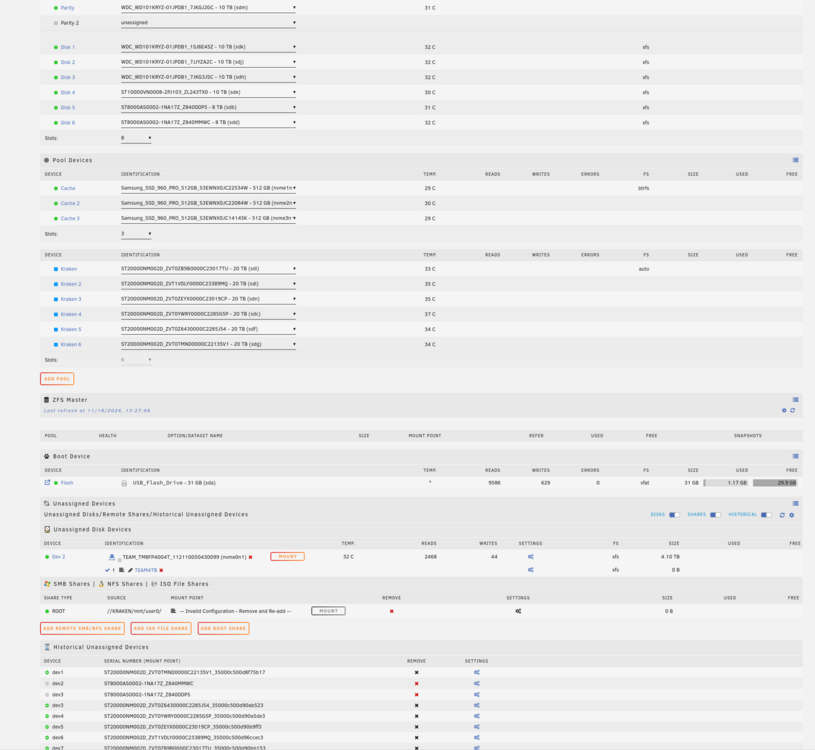Open the Disk 6 device dropdown
Viewport: 815px width, 750px height.
[208, 123]
